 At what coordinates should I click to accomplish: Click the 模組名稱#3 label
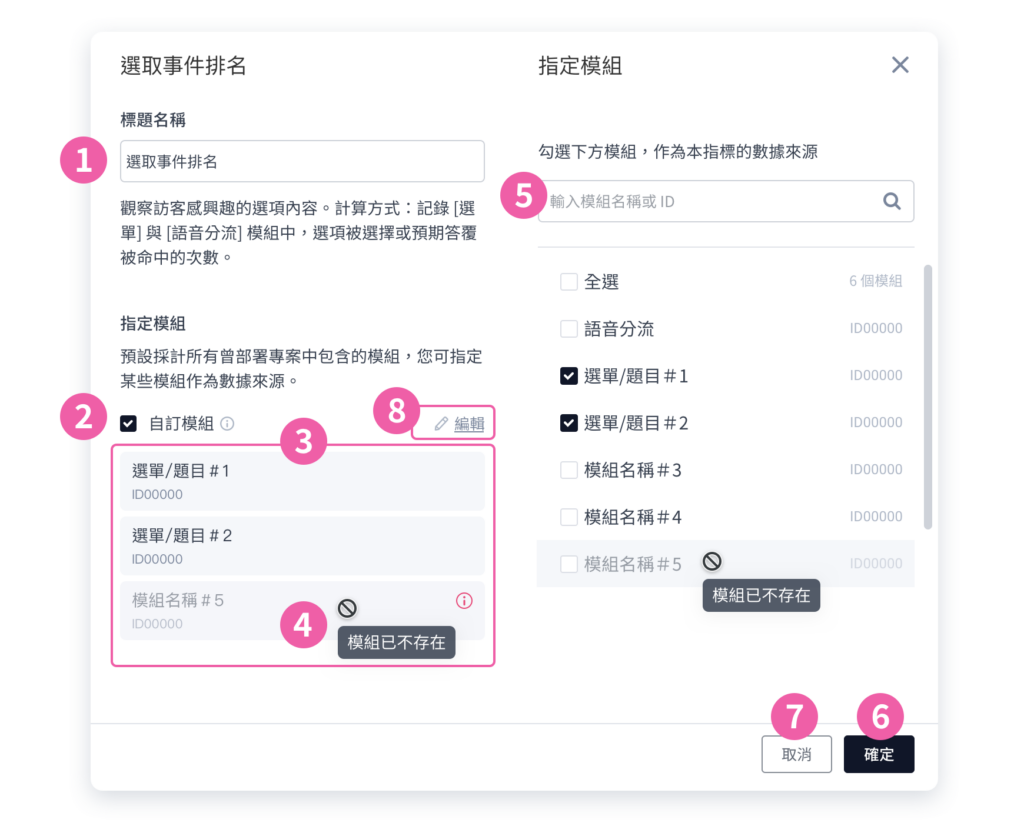(x=632, y=469)
